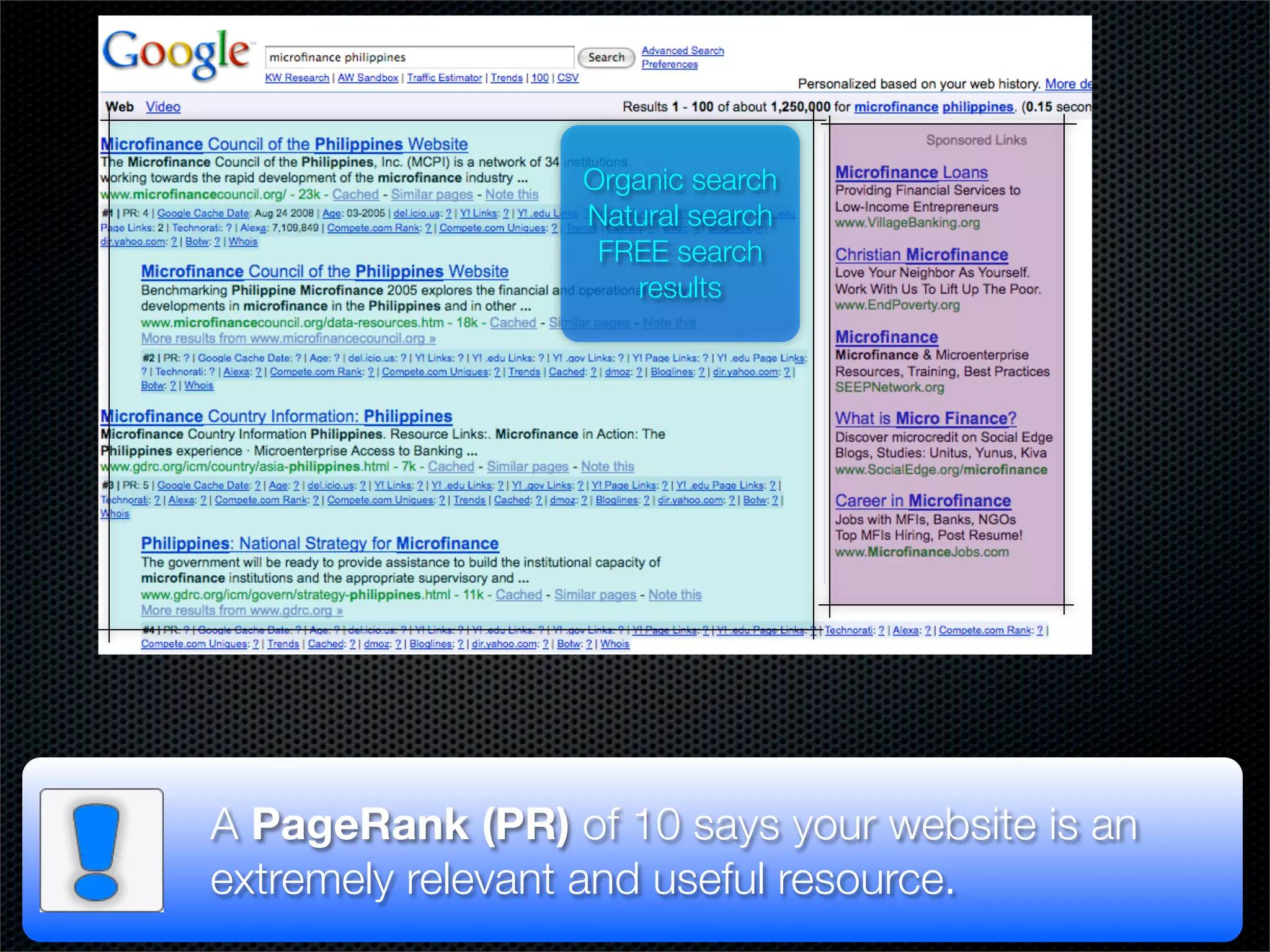
Task: Click More results from www.microfinancecouncil.org
Action: [288, 338]
